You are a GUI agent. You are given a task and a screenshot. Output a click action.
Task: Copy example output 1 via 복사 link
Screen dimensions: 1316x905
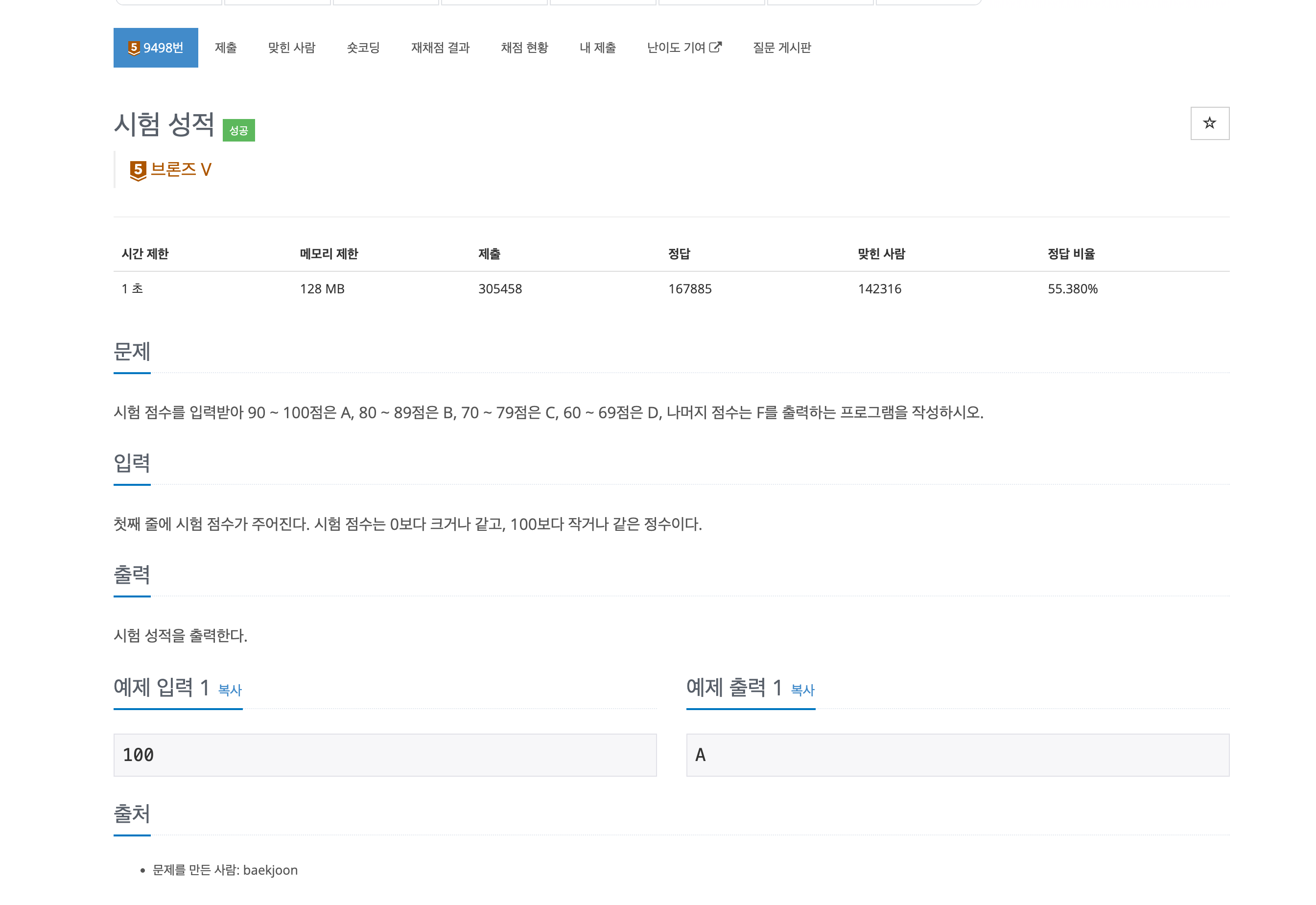point(802,690)
